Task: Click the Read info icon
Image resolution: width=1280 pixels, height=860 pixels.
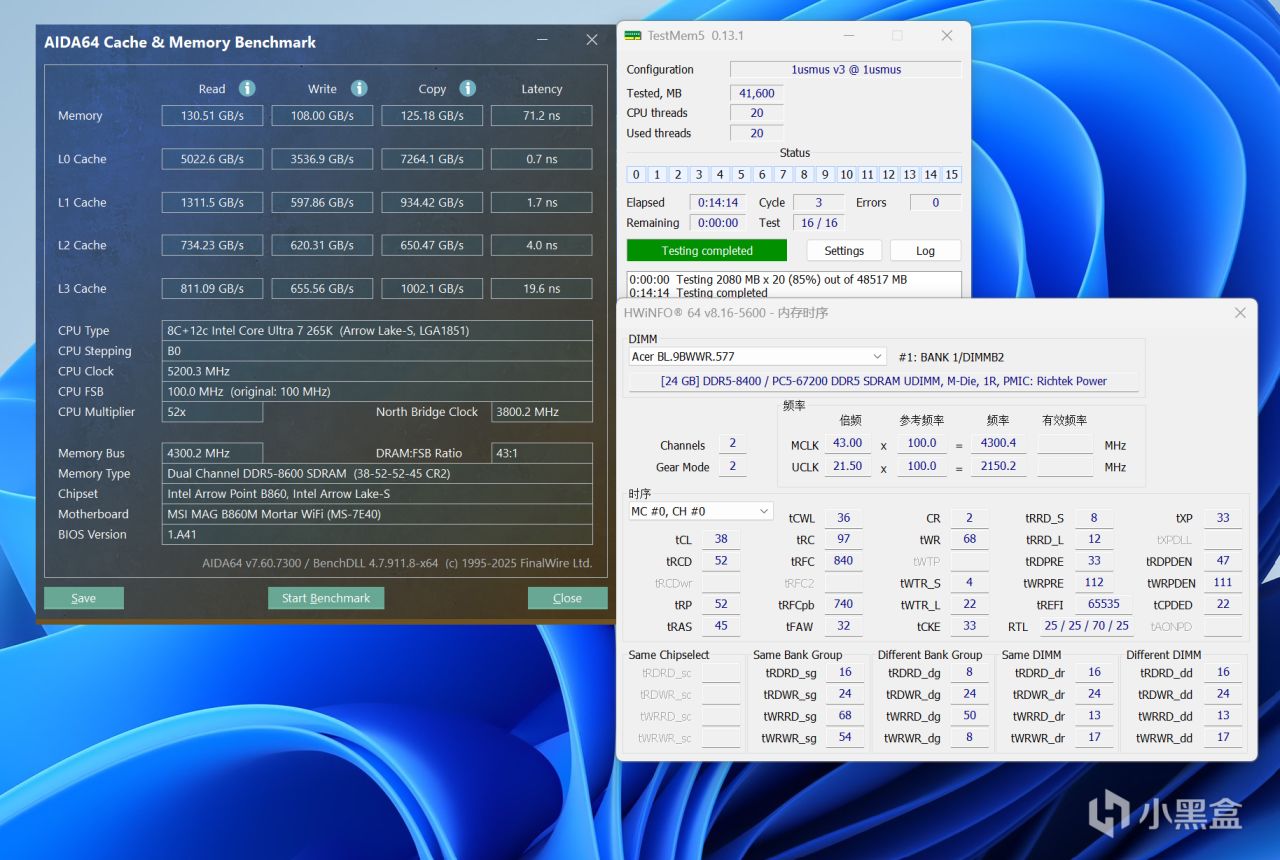Action: point(247,88)
